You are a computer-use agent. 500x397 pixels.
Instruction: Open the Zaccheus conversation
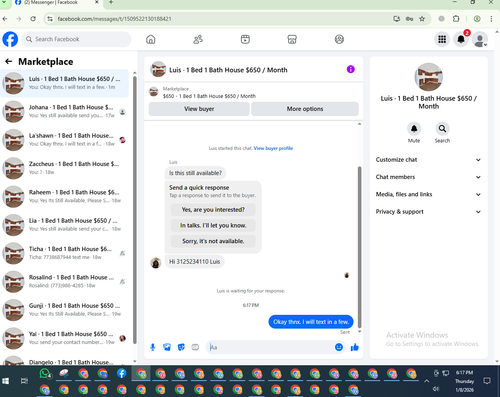(x=64, y=168)
